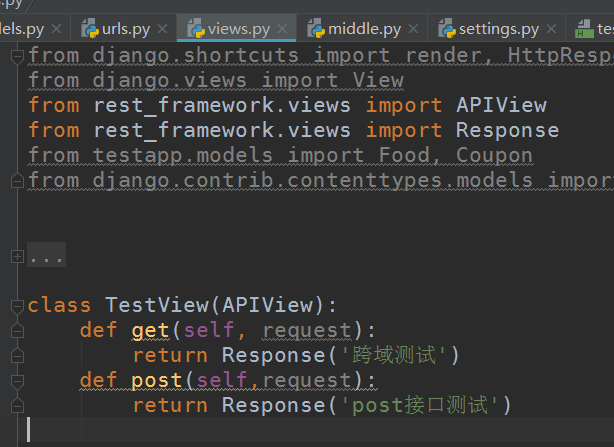Collapse the get method fold marker
The image size is (614, 447).
(15, 331)
